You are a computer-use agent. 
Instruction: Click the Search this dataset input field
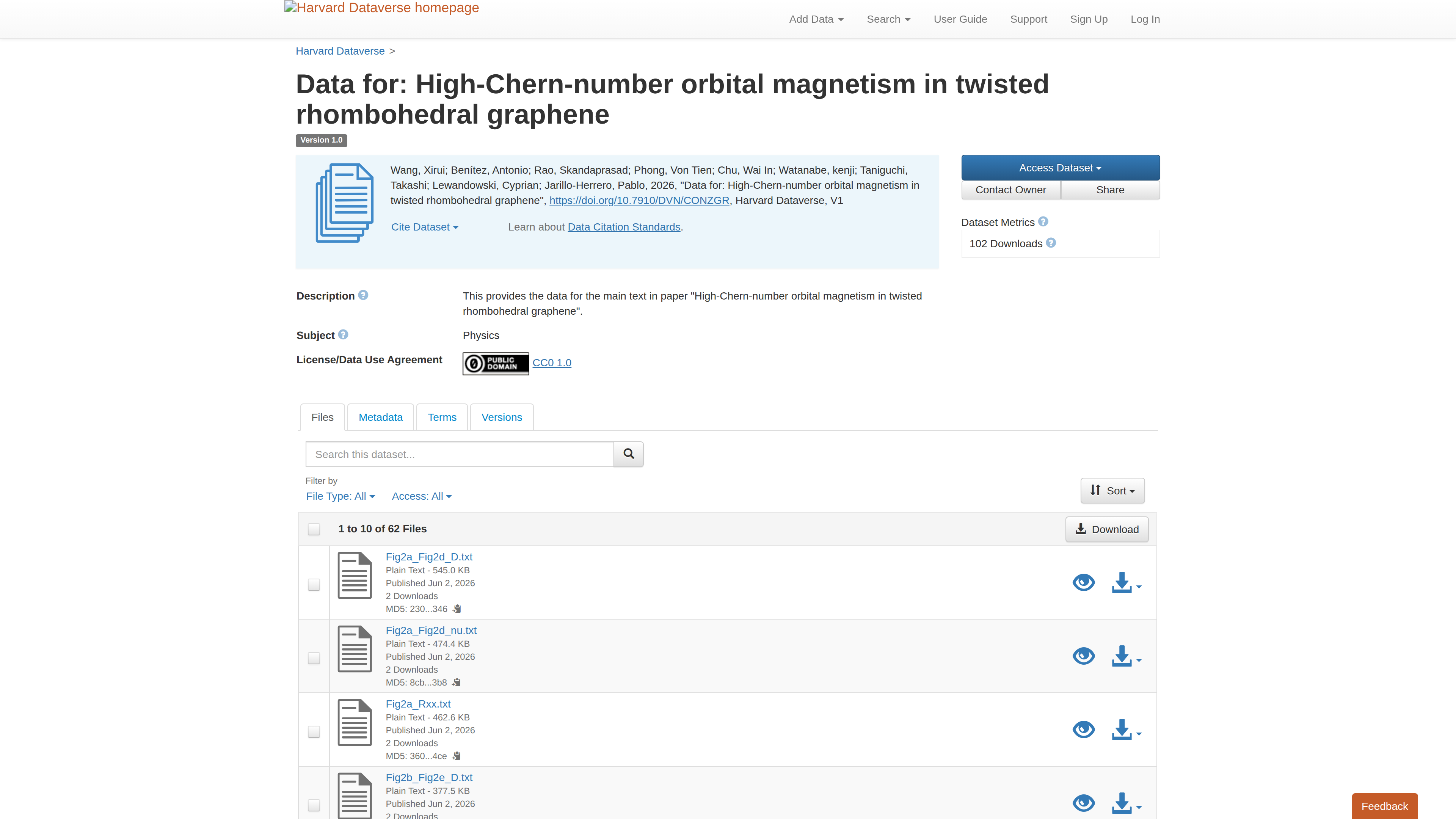[460, 454]
